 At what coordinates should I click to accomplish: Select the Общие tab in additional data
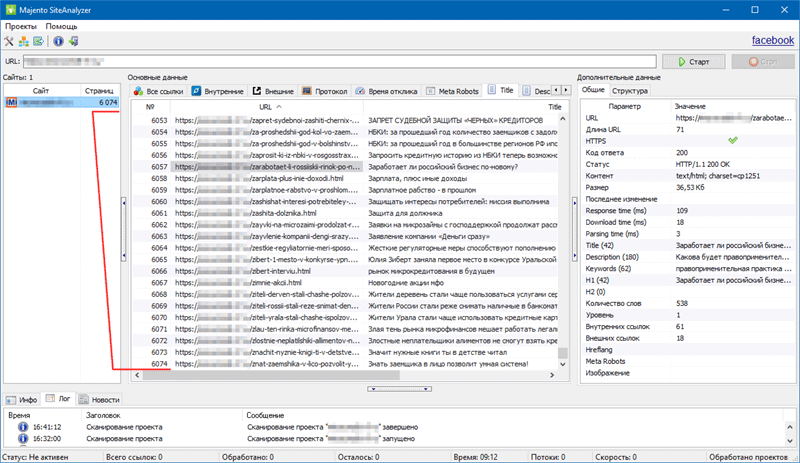coord(593,90)
